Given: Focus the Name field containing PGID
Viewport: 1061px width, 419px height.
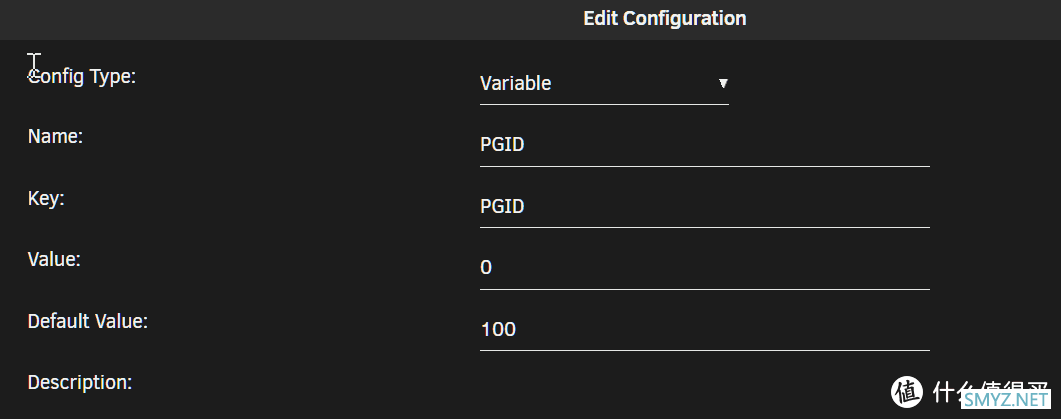Looking at the screenshot, I should [704, 145].
